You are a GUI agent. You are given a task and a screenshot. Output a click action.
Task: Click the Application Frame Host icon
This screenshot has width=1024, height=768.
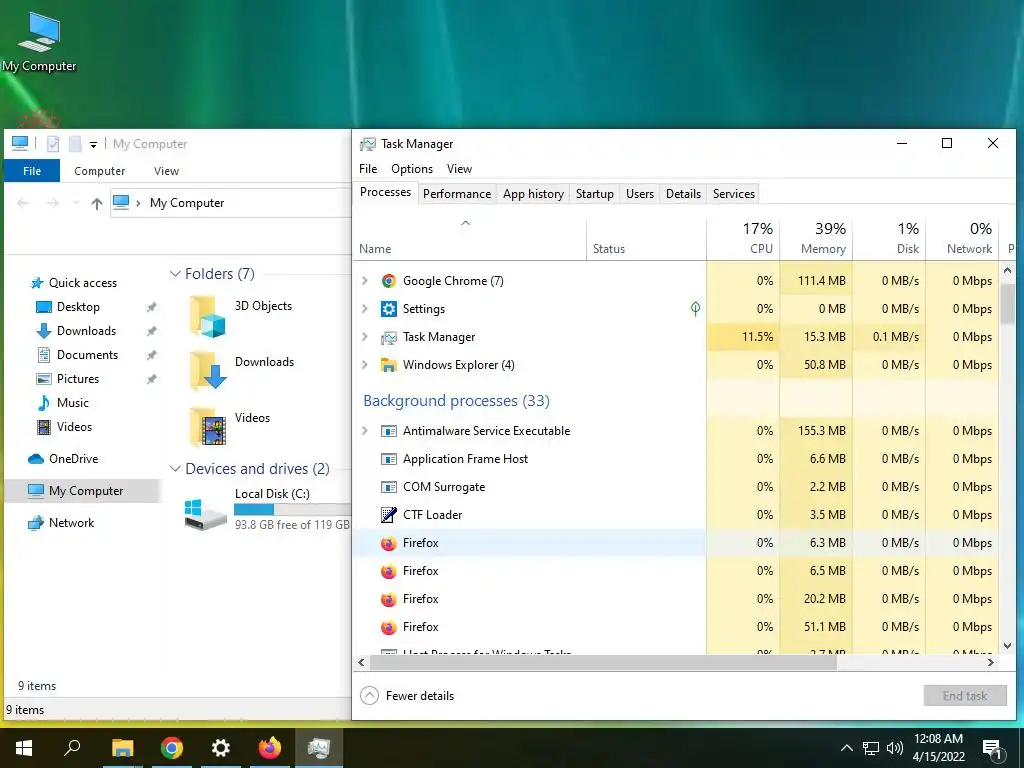389,459
